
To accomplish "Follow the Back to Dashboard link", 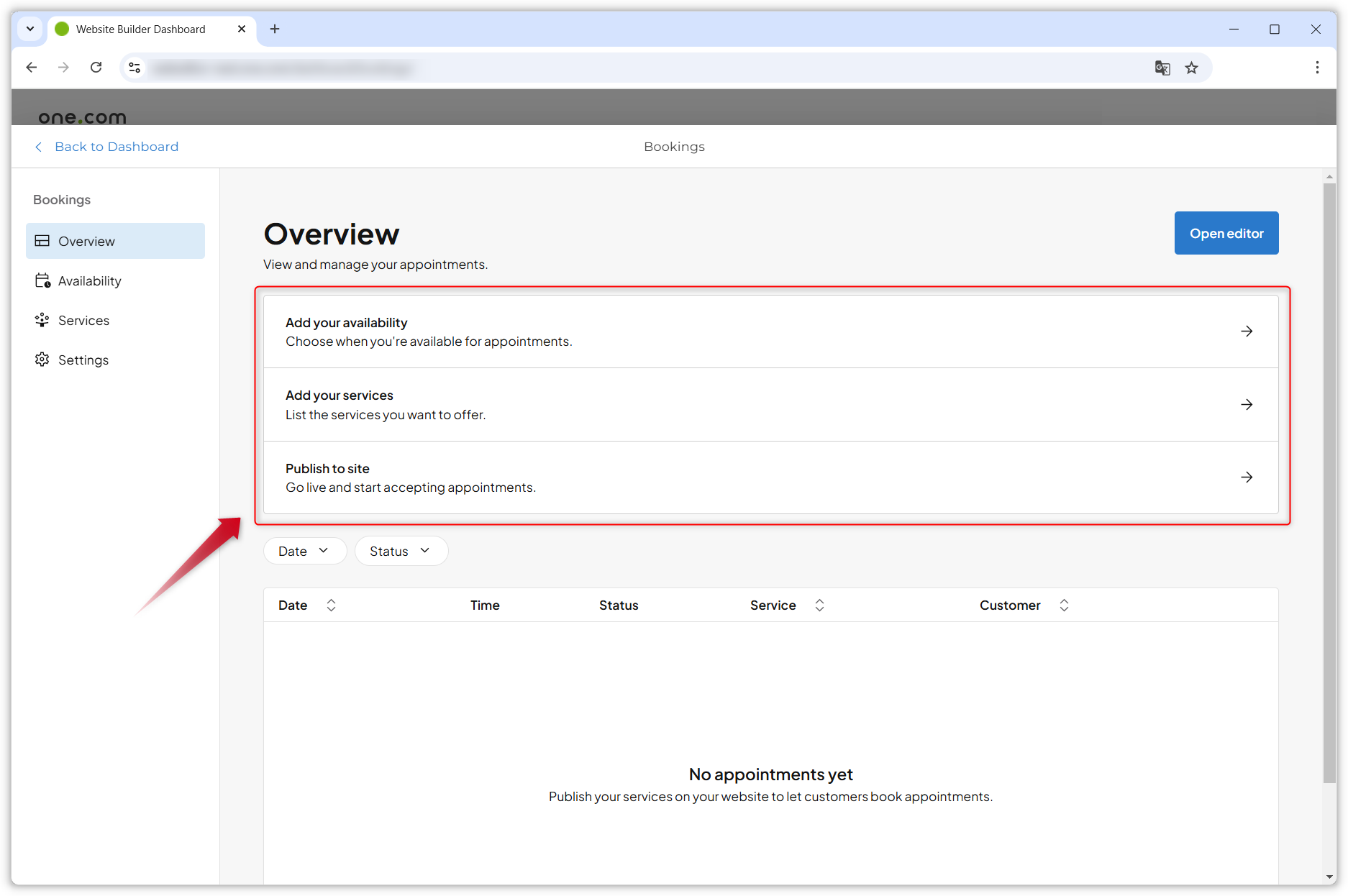I will pyautogui.click(x=116, y=146).
